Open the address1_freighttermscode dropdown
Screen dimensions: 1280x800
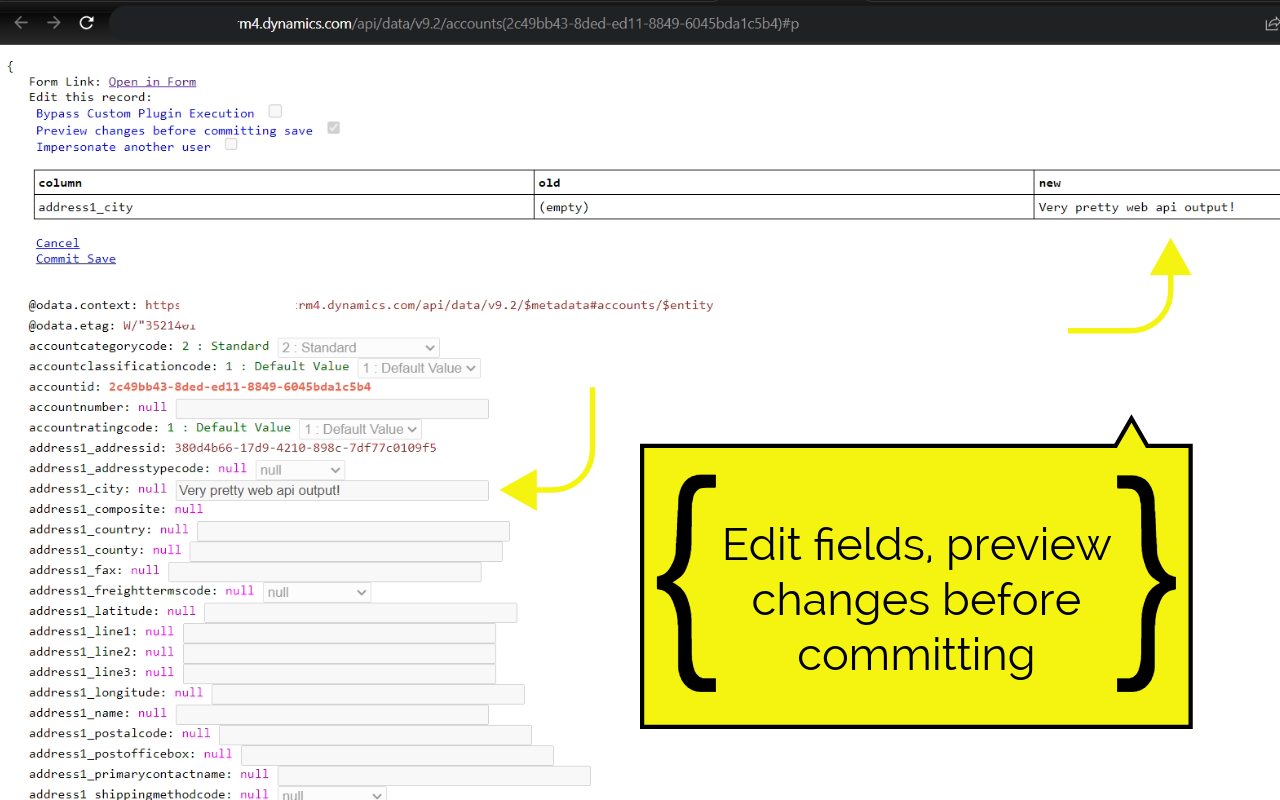[317, 592]
